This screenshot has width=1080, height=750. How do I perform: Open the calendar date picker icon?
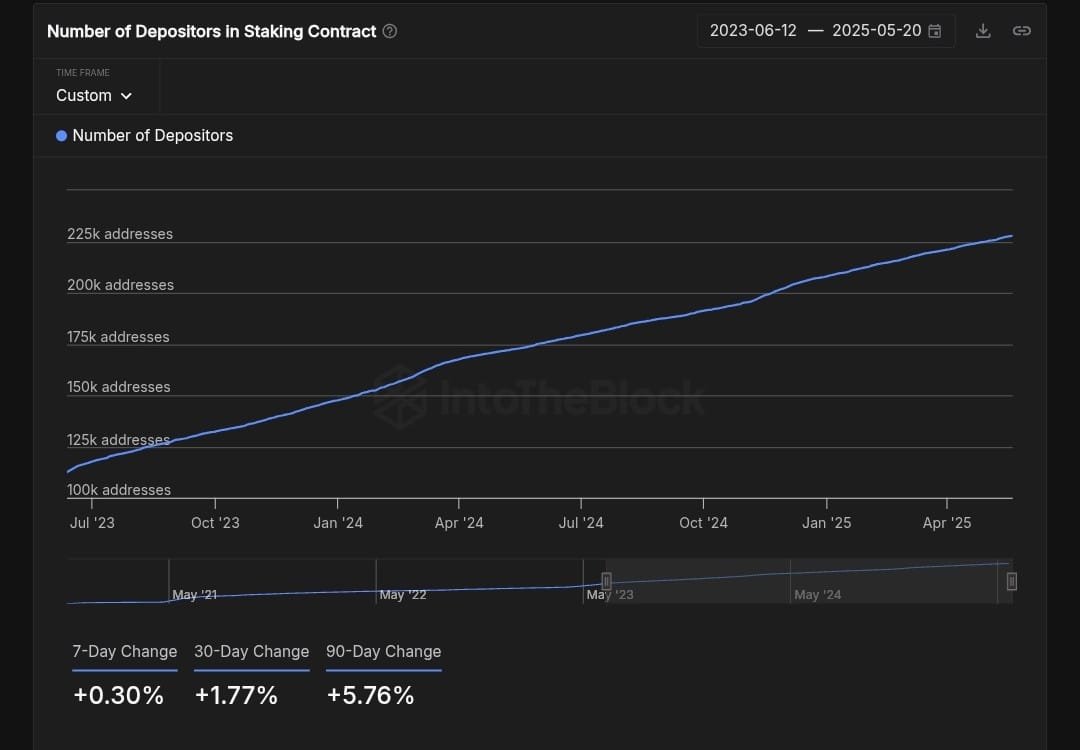(935, 31)
